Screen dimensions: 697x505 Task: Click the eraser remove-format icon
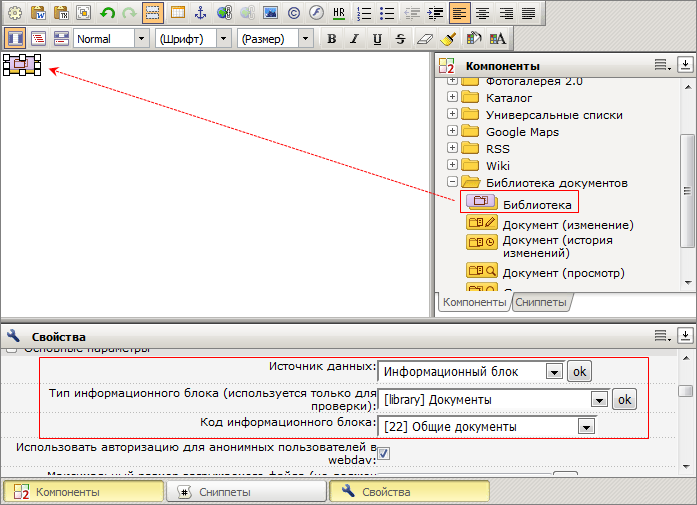pos(424,39)
